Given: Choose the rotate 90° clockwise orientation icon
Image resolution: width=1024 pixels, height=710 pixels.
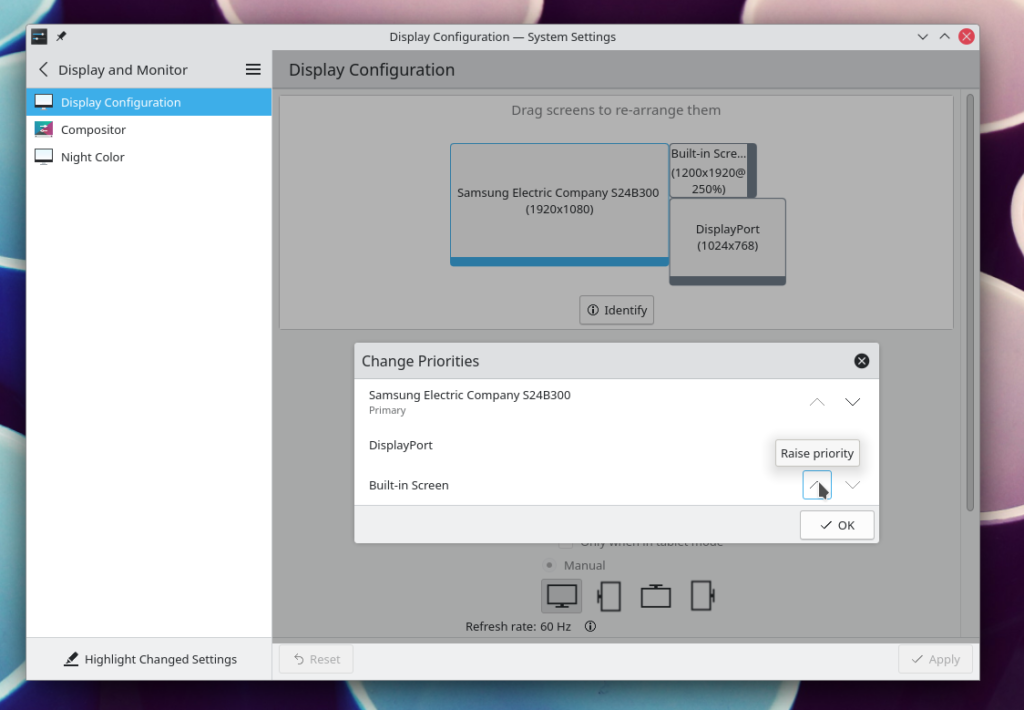Looking at the screenshot, I should point(703,596).
